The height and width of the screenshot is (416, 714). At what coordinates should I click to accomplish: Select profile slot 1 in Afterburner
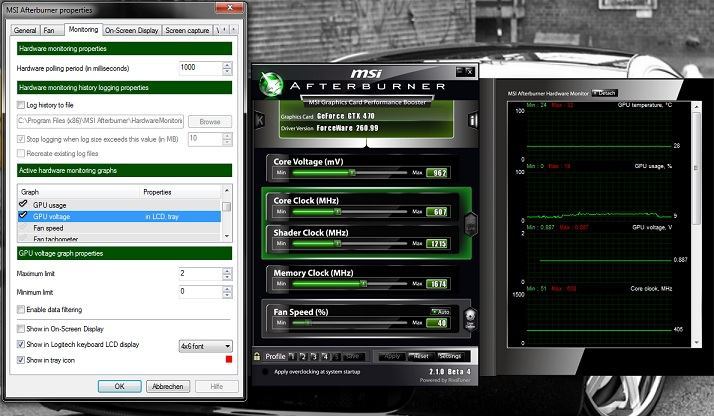292,356
